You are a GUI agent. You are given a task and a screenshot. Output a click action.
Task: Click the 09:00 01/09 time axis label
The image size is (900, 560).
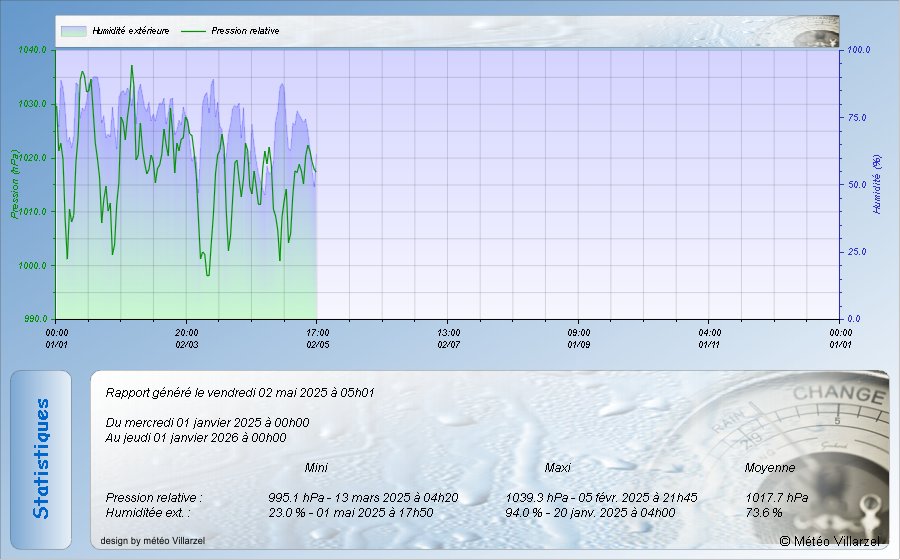[579, 339]
